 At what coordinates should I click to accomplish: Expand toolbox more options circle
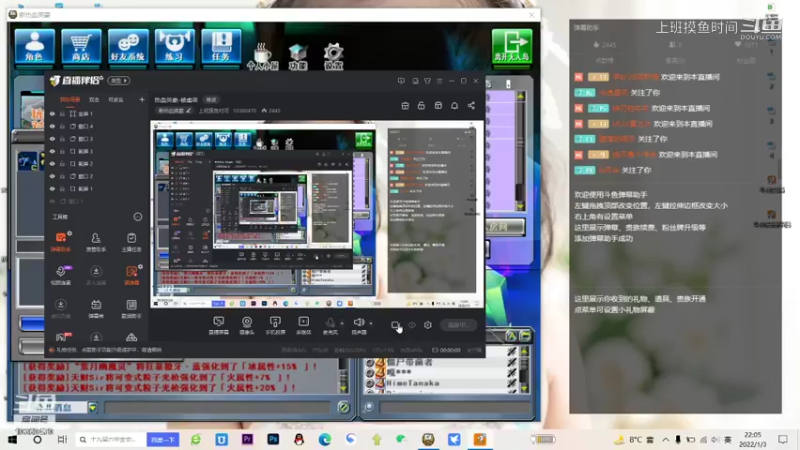(138, 217)
